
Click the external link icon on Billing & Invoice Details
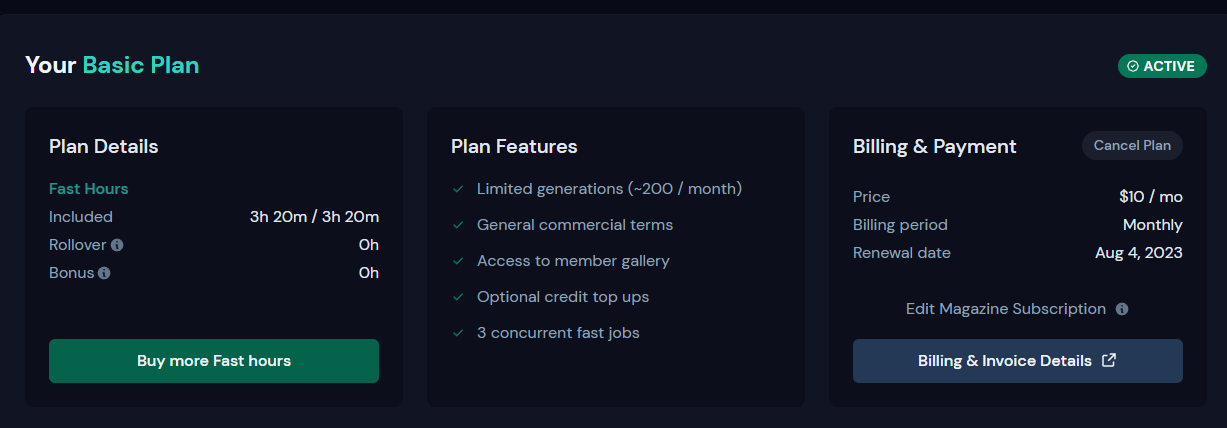coord(1108,361)
